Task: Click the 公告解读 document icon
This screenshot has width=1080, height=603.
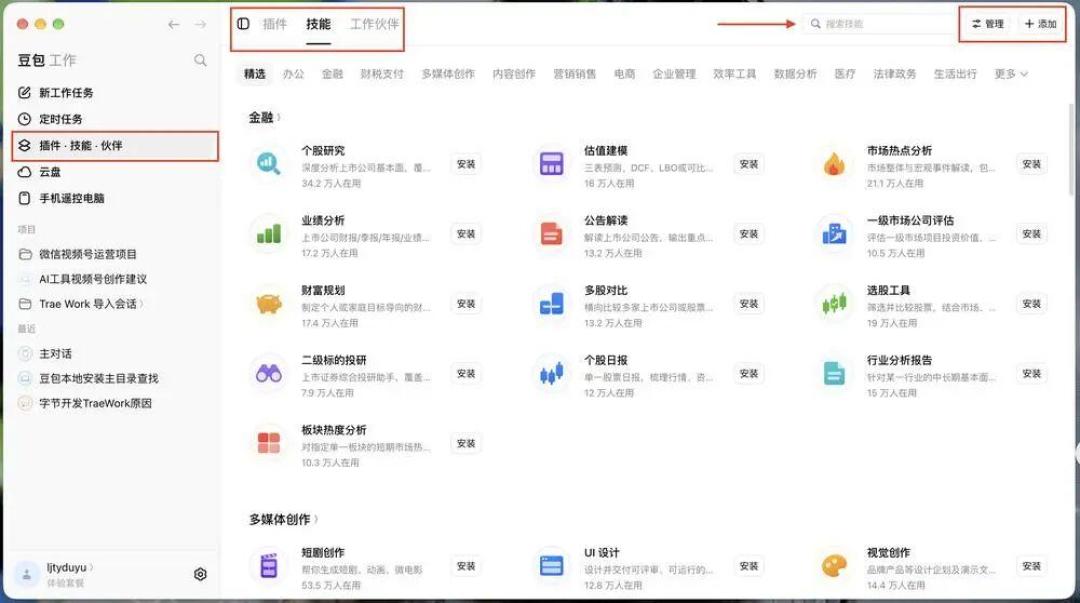Action: pyautogui.click(x=552, y=234)
